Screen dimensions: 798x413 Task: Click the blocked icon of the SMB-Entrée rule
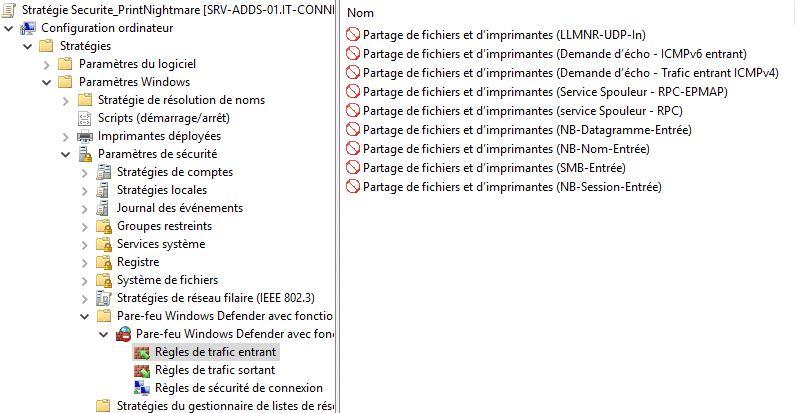pos(352,168)
